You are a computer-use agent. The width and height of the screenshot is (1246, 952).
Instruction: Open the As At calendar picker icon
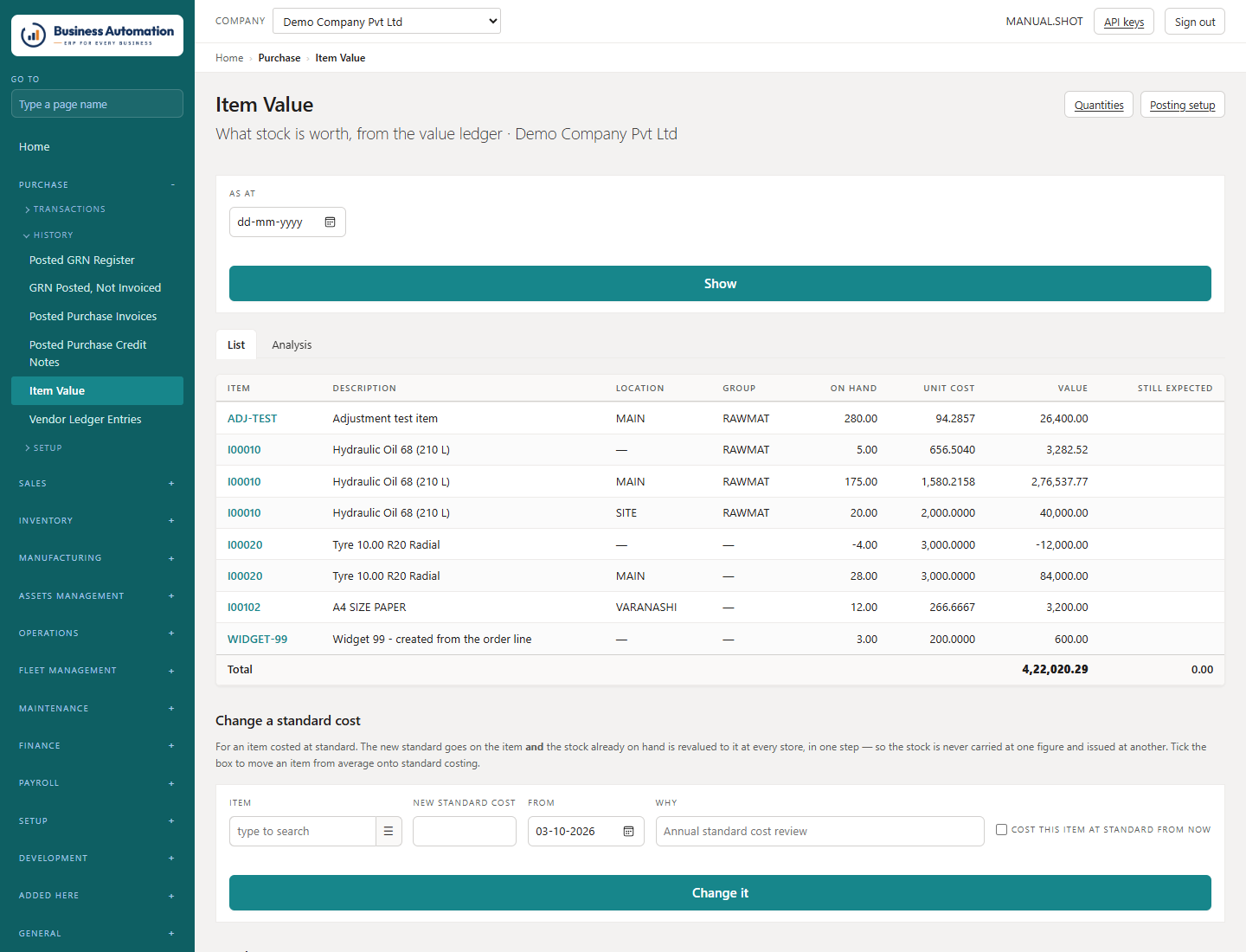pos(330,222)
